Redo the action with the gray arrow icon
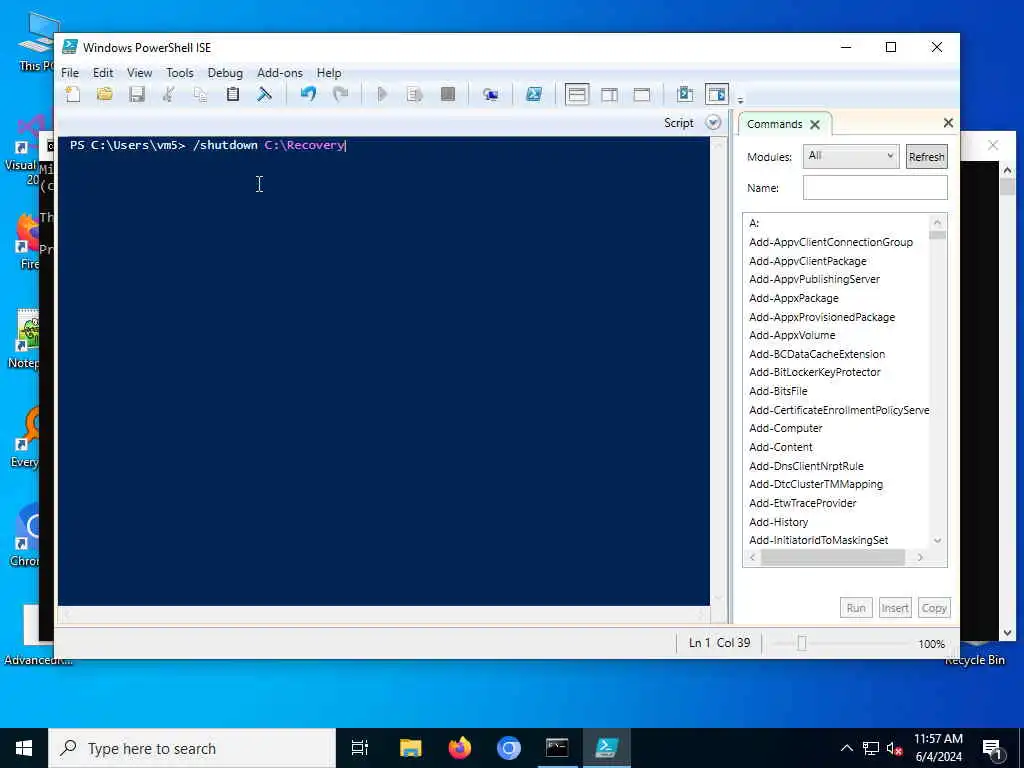This screenshot has width=1024, height=768. [x=340, y=95]
